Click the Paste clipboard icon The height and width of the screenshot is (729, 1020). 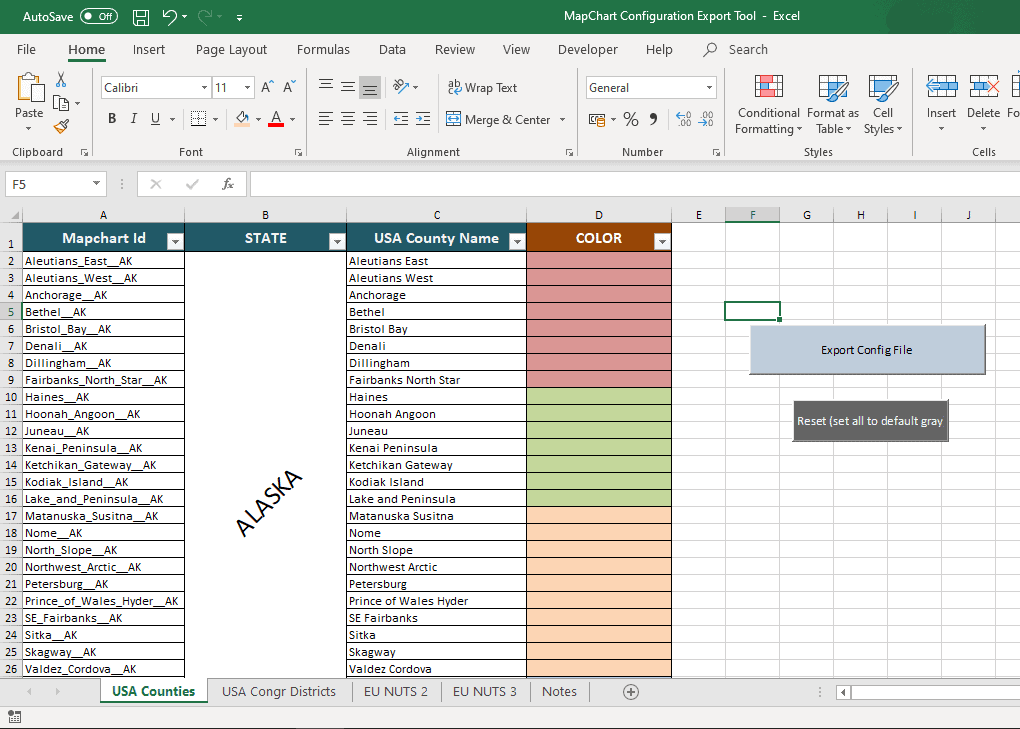point(29,88)
